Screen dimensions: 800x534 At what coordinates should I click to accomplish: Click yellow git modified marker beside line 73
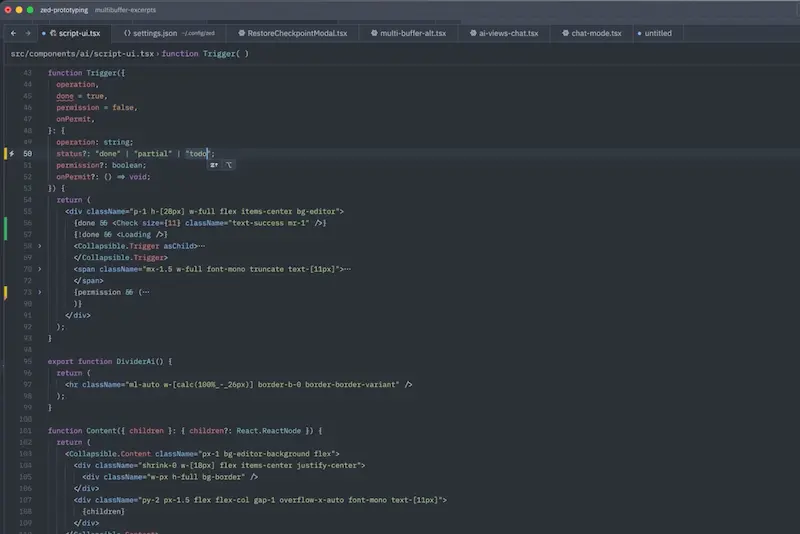(x=6, y=292)
